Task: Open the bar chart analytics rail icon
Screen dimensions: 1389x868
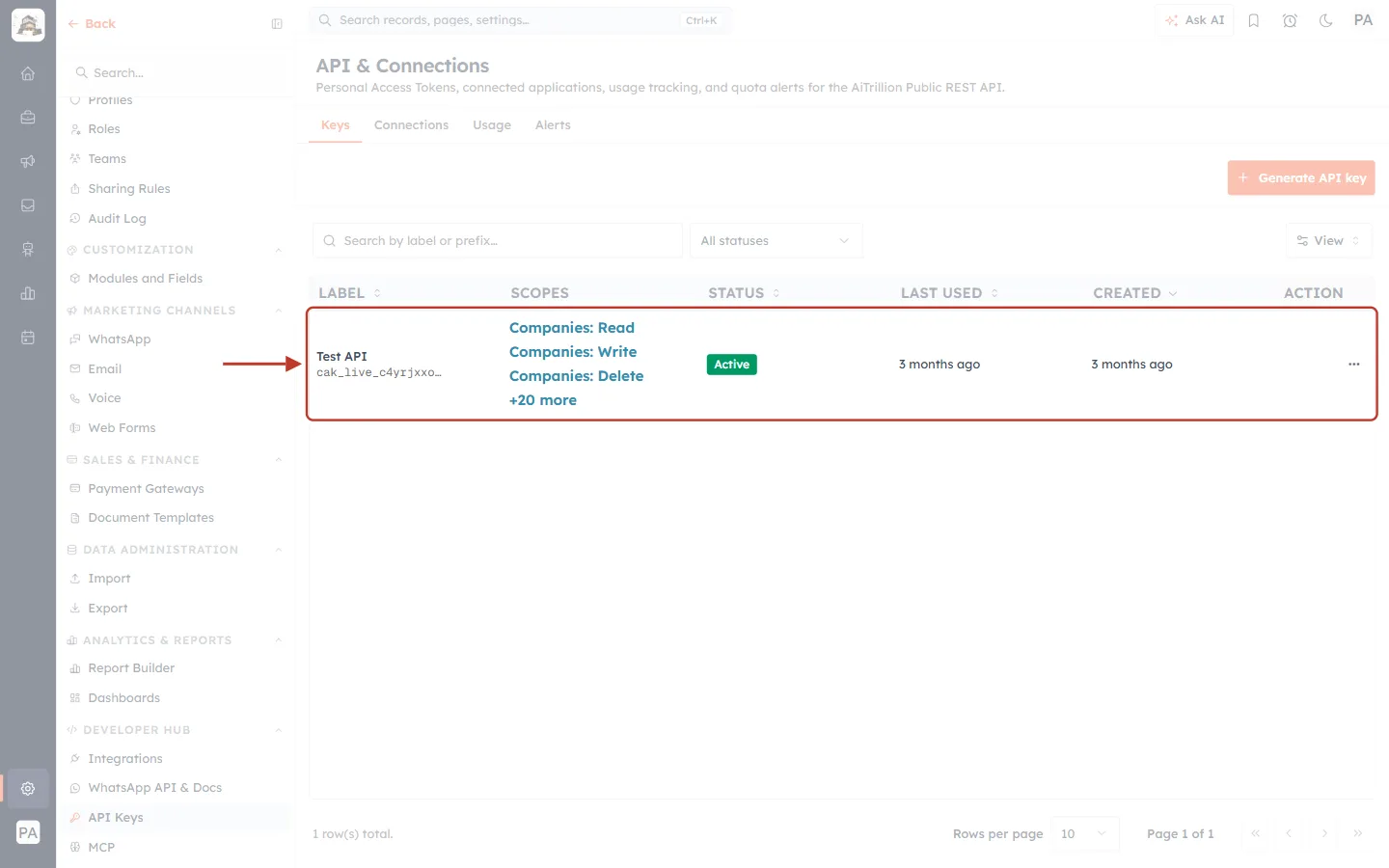Action: pyautogui.click(x=28, y=293)
